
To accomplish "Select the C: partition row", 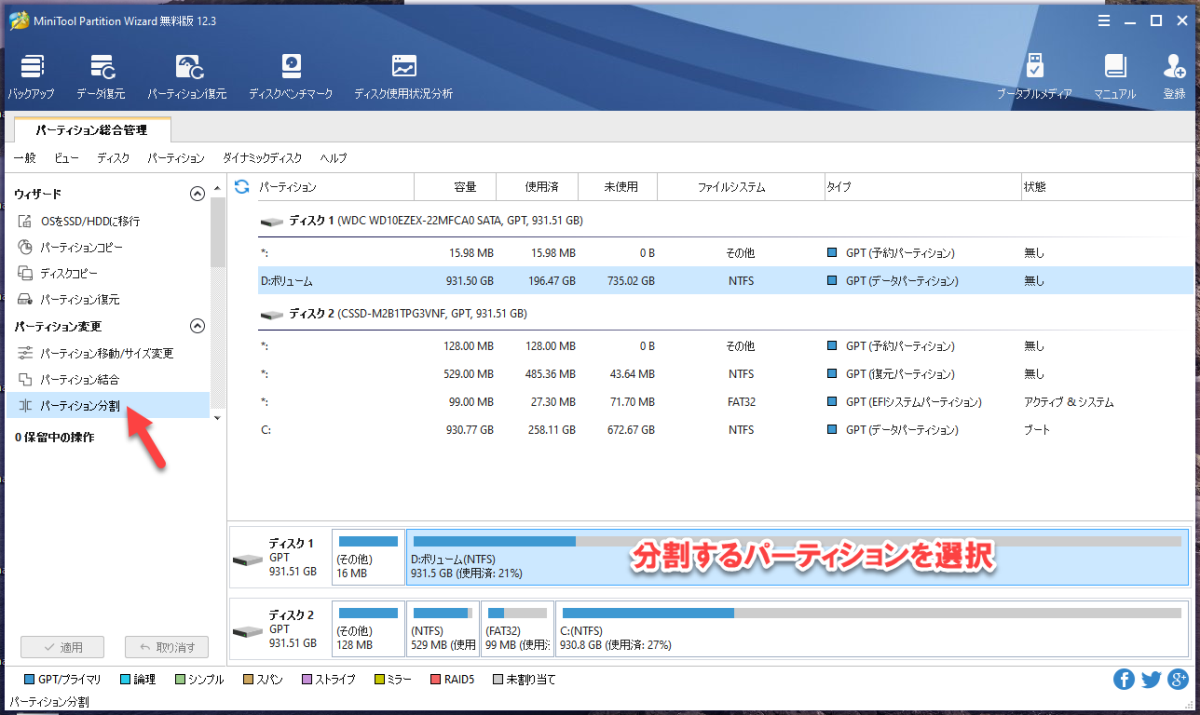I will 725,430.
